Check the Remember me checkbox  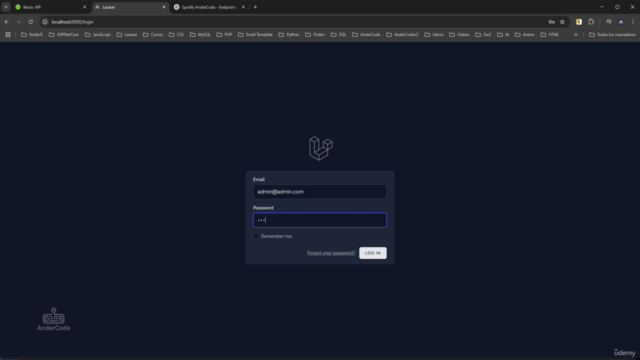(x=256, y=236)
